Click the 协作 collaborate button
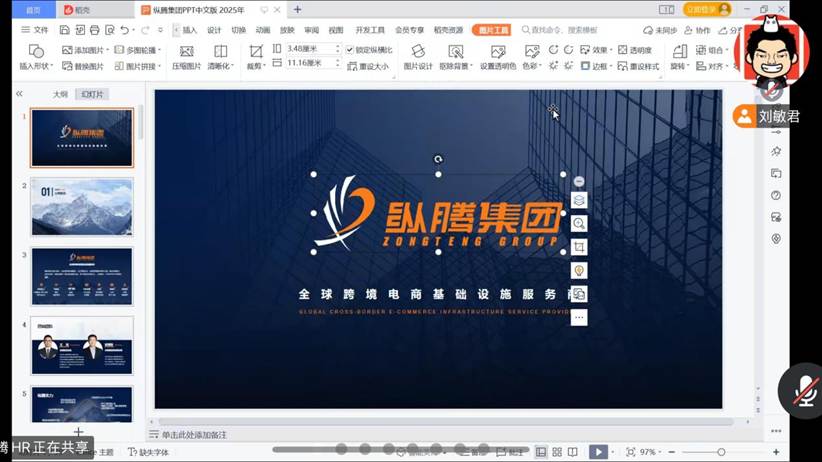Viewport: 822px width, 462px height. point(698,30)
